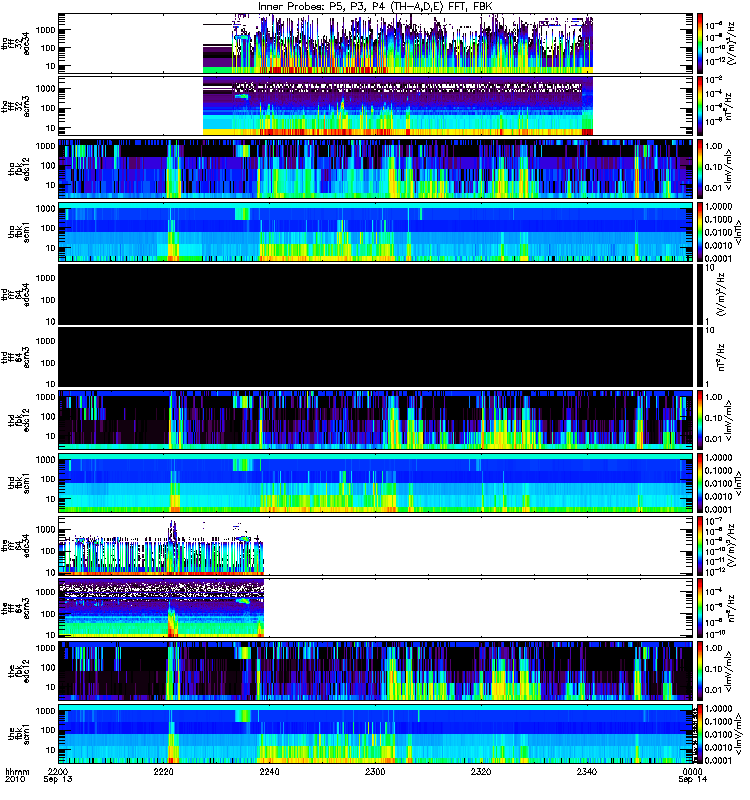Select the the fff 64 edc34 spectrogram panel

point(376,545)
